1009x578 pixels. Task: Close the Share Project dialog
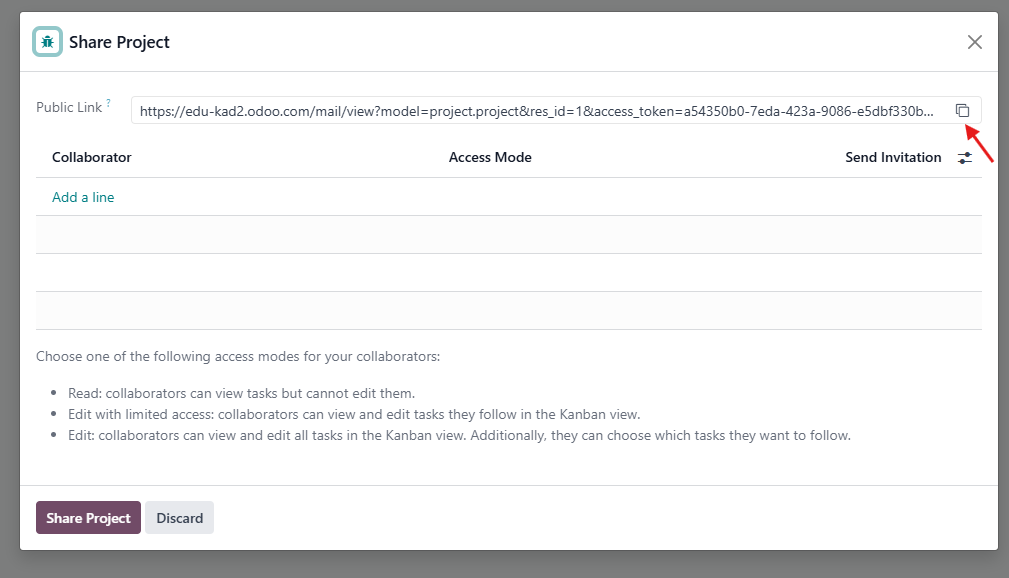point(974,42)
